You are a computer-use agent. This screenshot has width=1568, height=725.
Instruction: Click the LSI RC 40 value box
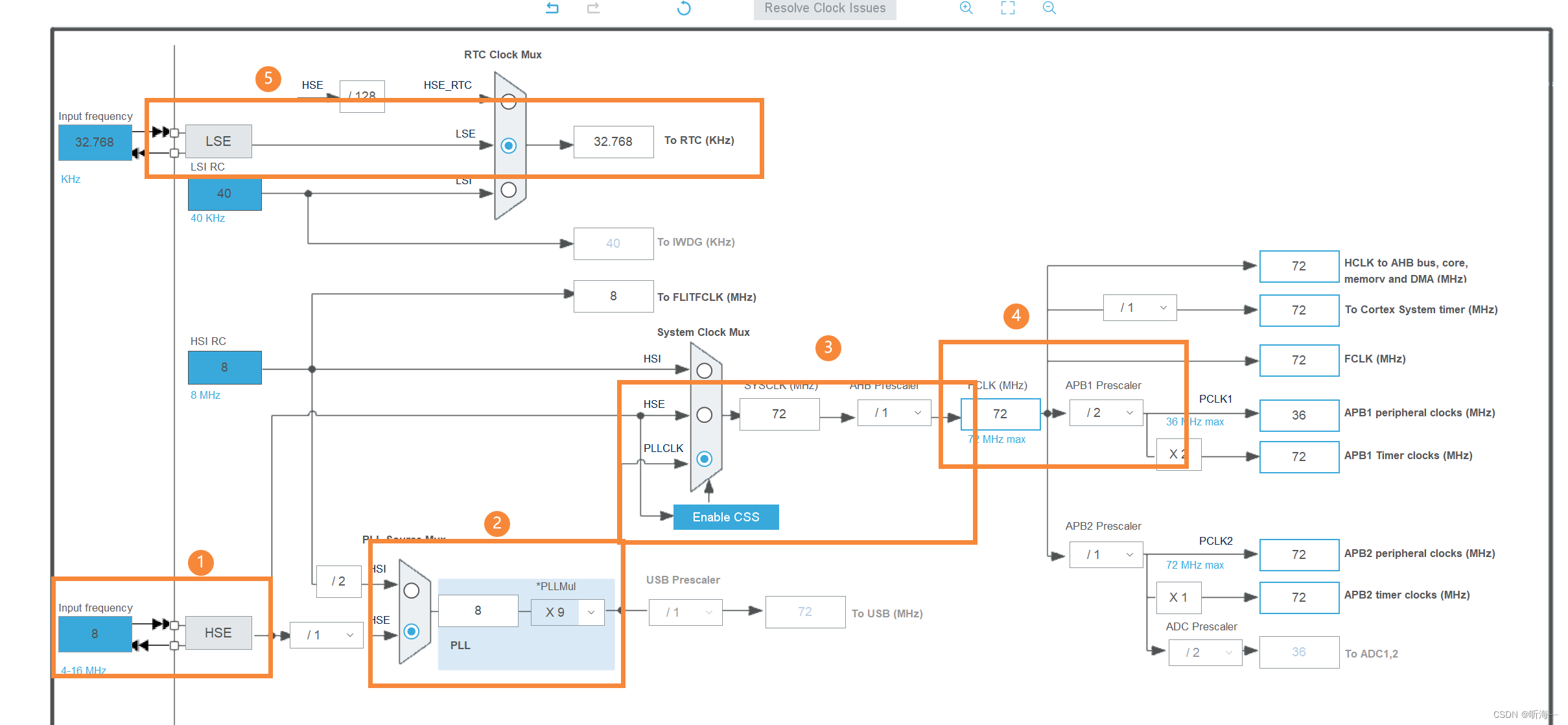pos(224,193)
